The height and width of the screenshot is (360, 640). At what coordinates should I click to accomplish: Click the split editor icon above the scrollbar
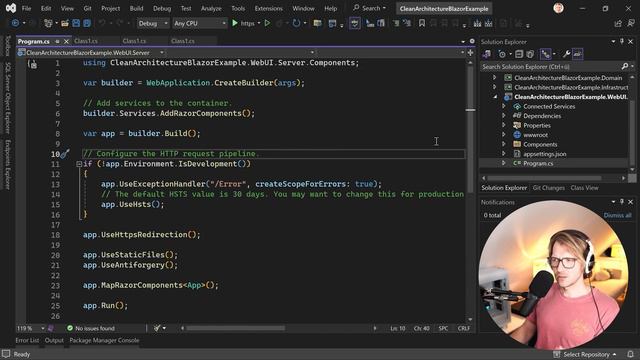coord(470,53)
